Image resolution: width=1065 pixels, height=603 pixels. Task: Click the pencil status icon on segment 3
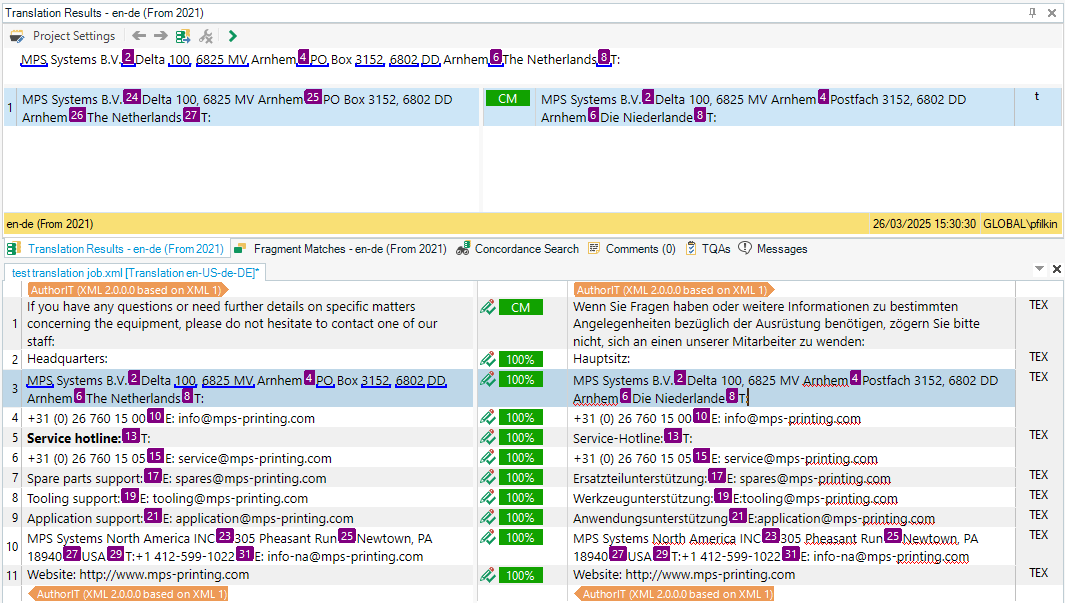[488, 379]
